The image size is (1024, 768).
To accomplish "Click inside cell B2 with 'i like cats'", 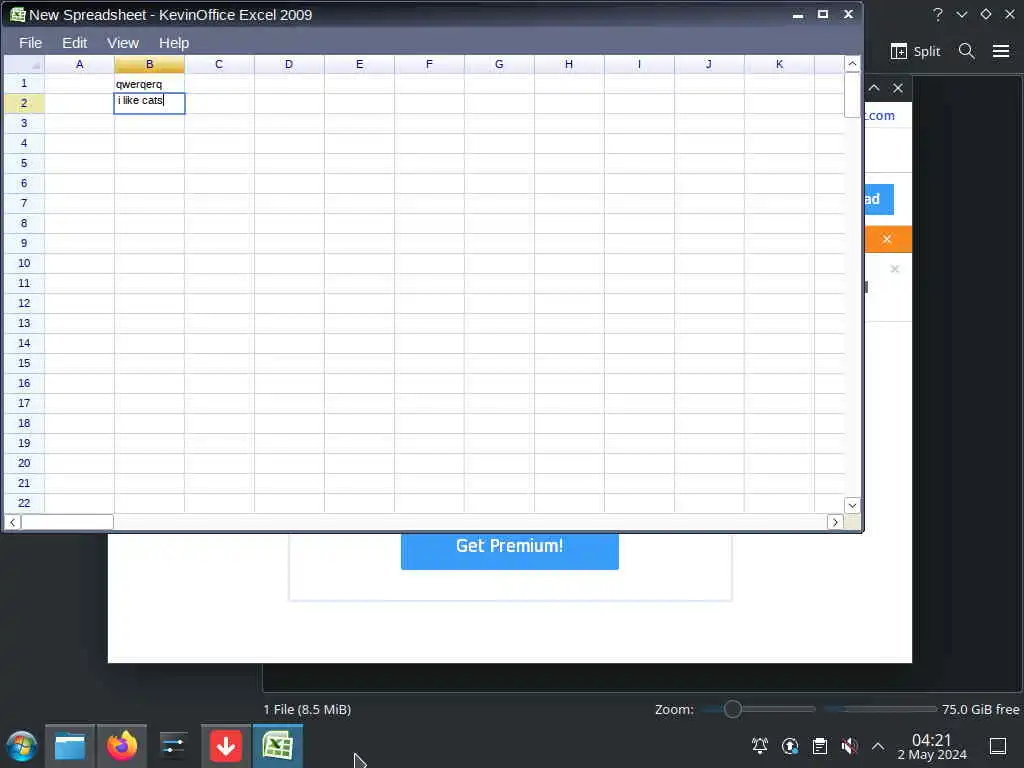I will [150, 103].
